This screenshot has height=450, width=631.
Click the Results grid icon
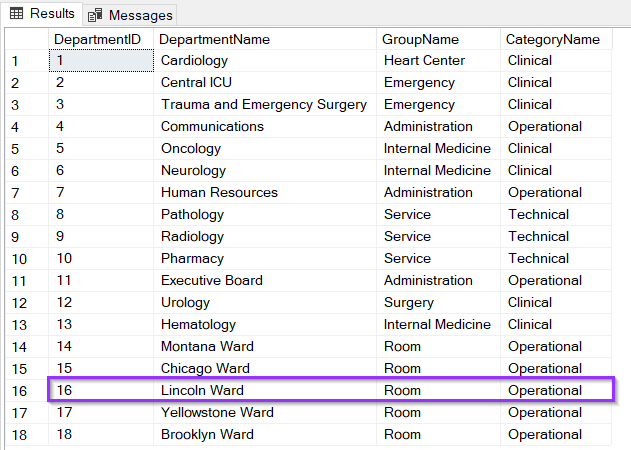(16, 14)
